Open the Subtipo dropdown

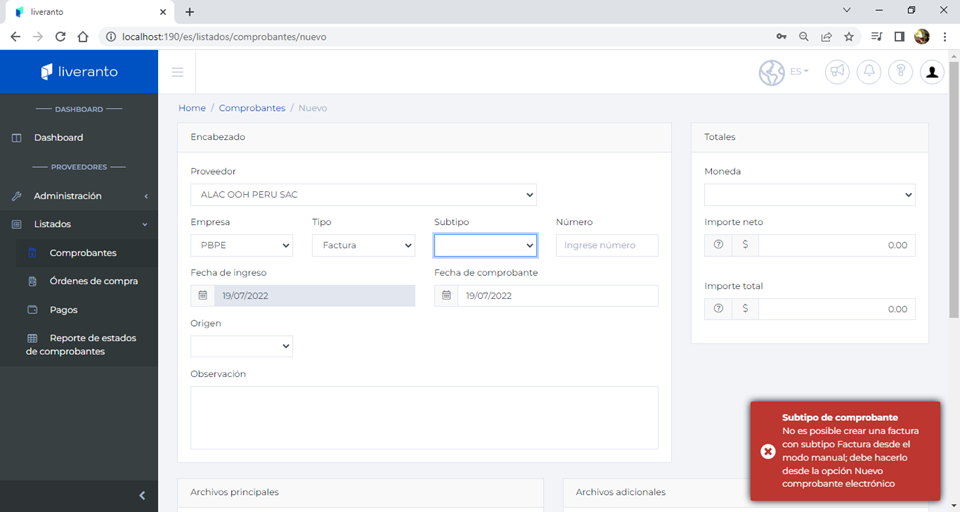click(486, 245)
